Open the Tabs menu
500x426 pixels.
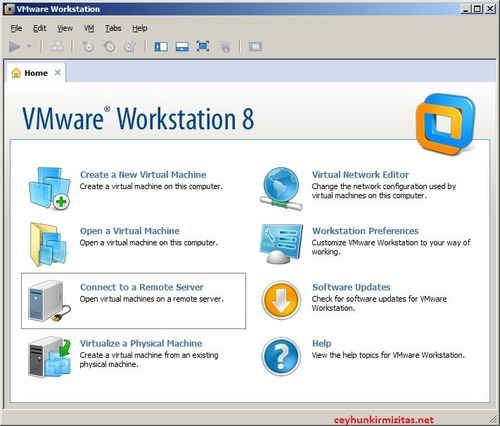(113, 28)
